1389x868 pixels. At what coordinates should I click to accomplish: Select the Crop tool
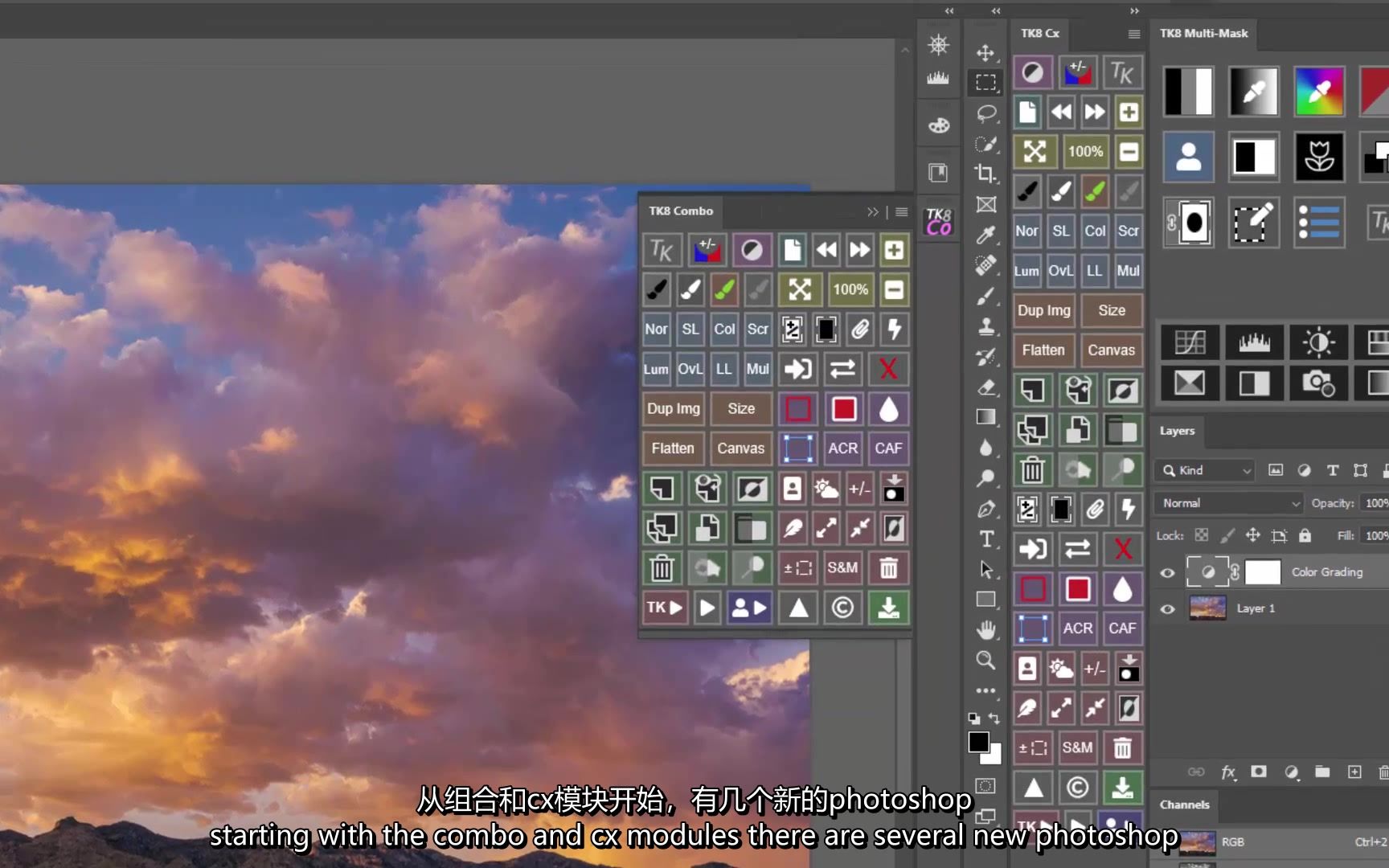click(x=985, y=174)
